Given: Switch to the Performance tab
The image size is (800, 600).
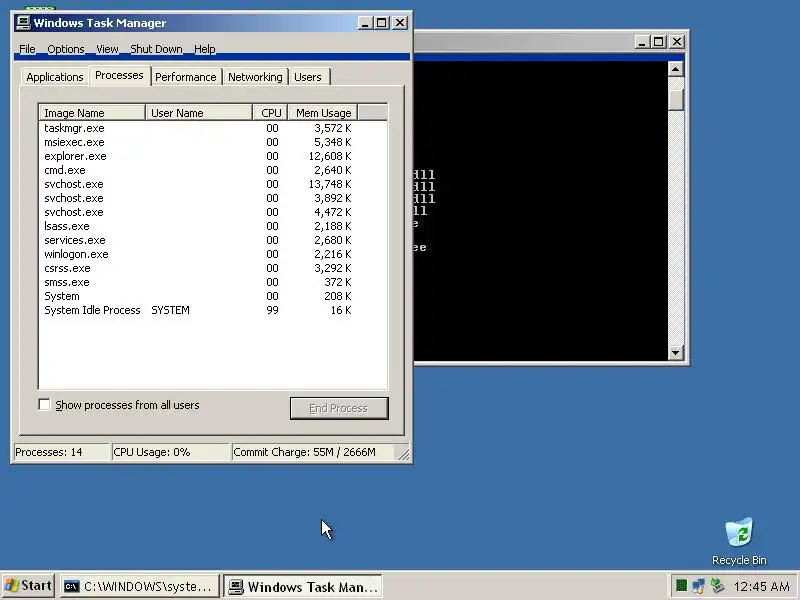Looking at the screenshot, I should click(x=186, y=77).
